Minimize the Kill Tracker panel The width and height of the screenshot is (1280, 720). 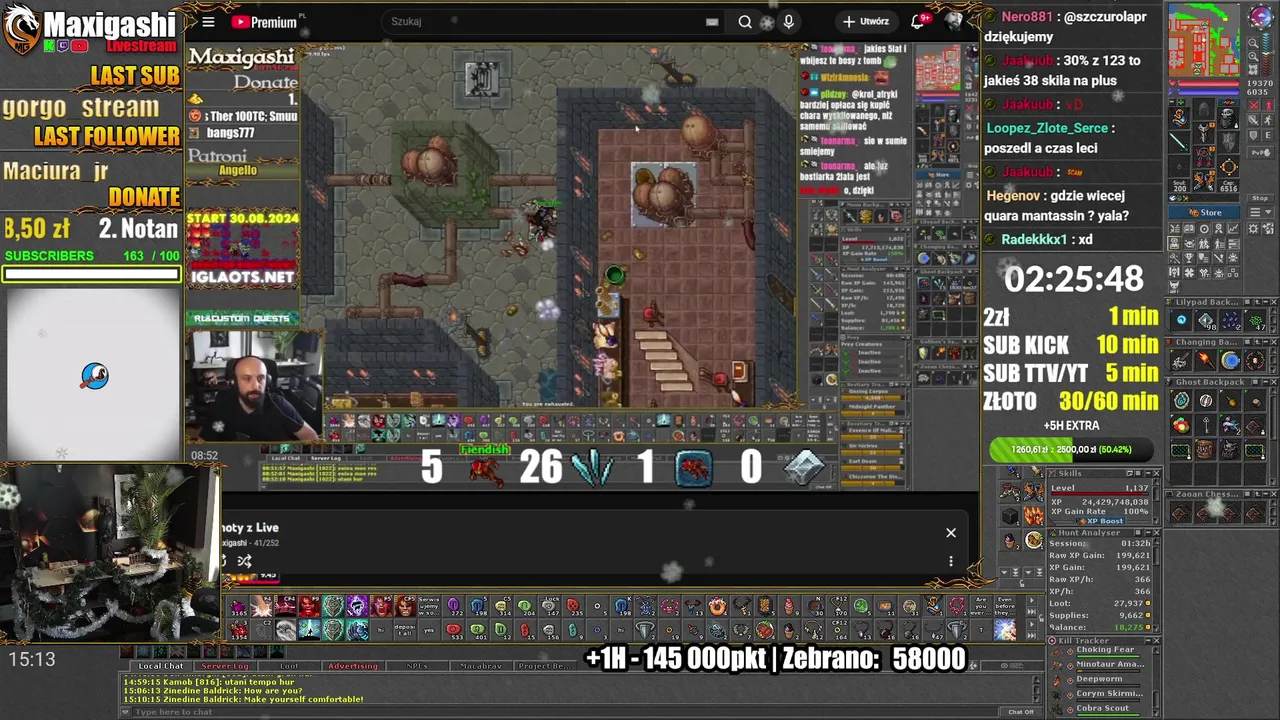(1148, 640)
